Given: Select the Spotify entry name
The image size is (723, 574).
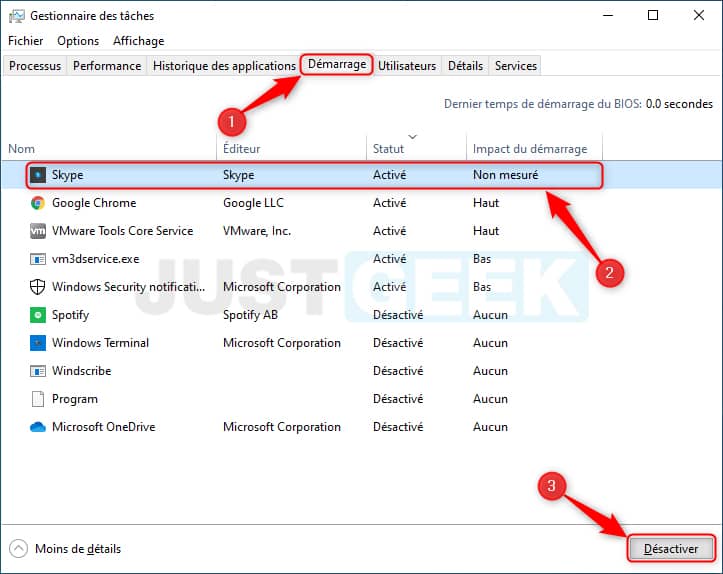Looking at the screenshot, I should pyautogui.click(x=71, y=315).
